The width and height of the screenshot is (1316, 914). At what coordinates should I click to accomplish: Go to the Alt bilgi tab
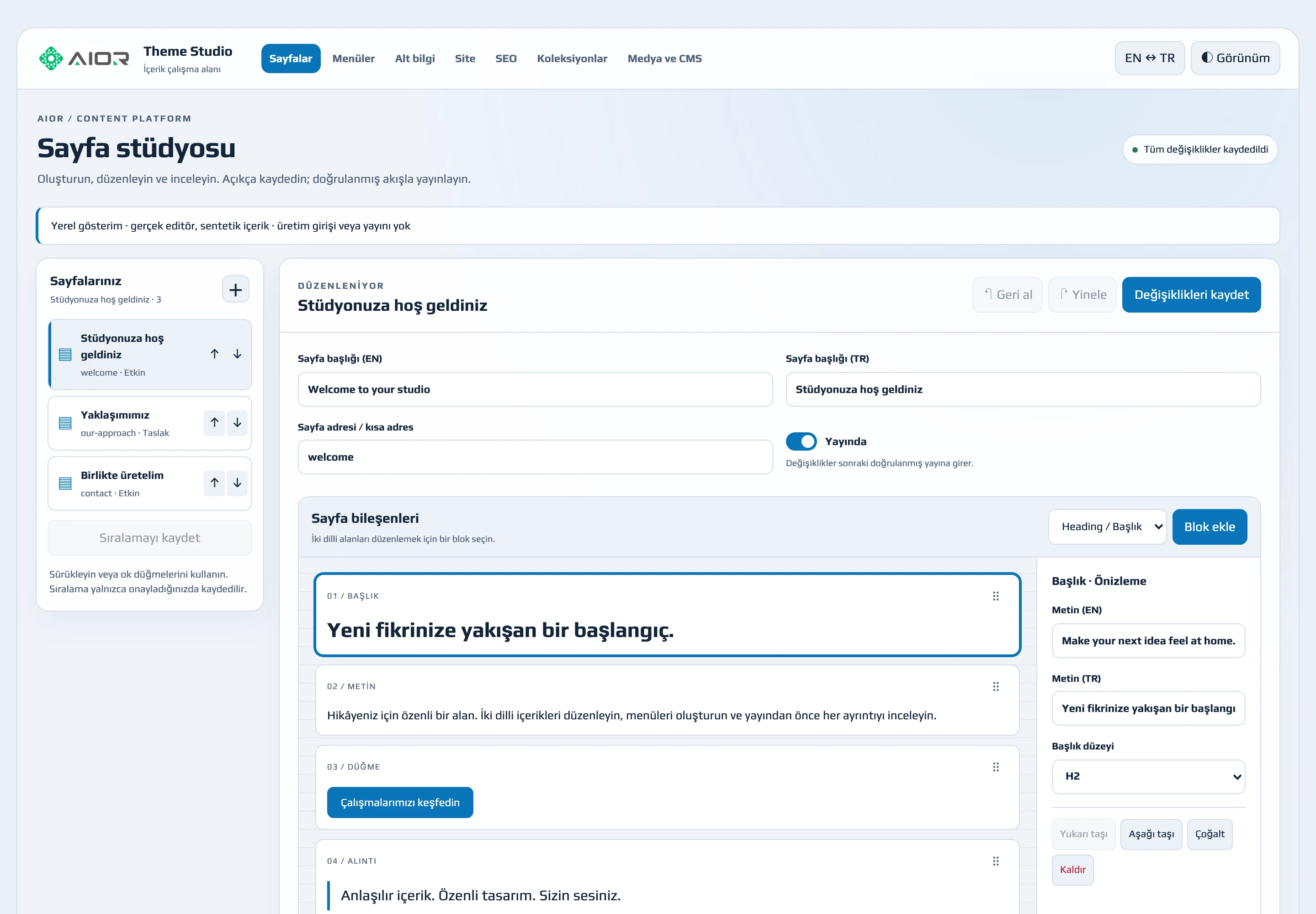coord(414,58)
